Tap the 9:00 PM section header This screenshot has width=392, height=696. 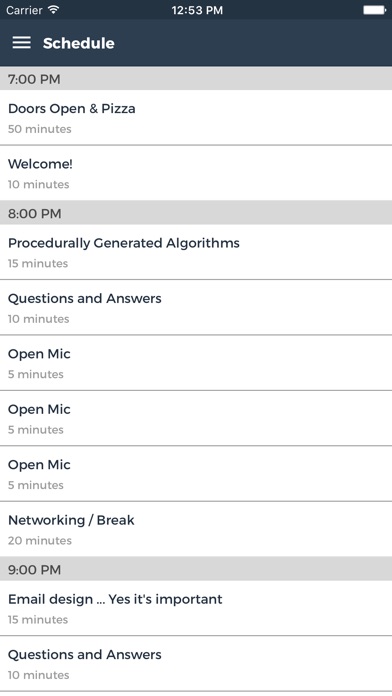tap(196, 569)
